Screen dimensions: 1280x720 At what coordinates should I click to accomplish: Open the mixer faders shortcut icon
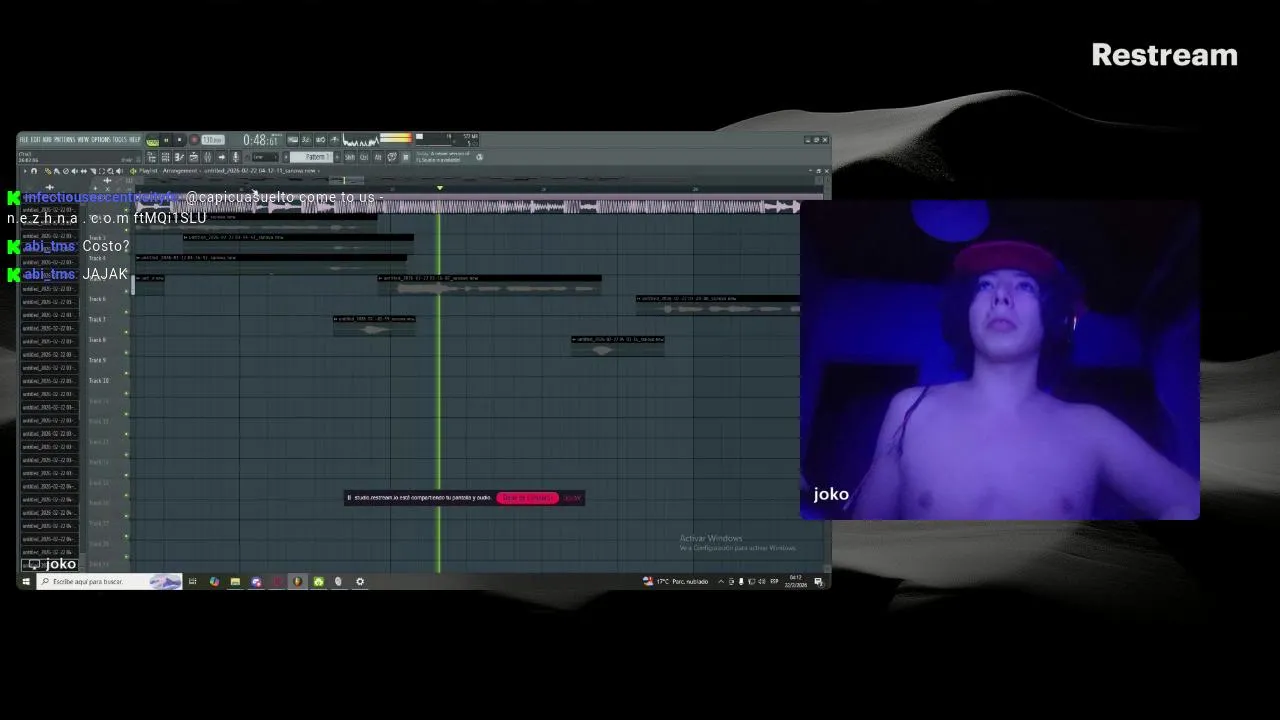207,157
